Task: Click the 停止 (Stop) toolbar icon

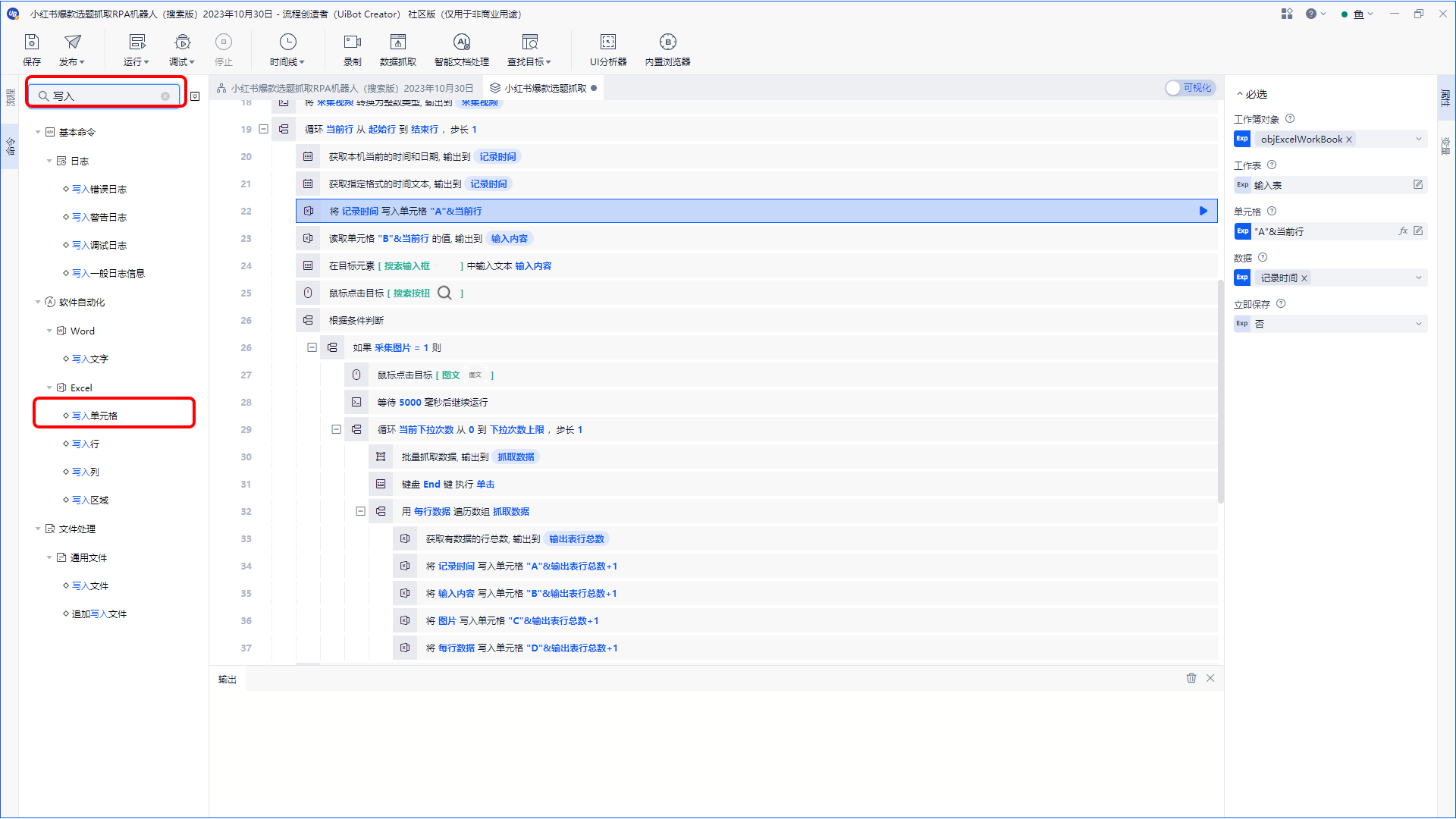Action: (224, 42)
